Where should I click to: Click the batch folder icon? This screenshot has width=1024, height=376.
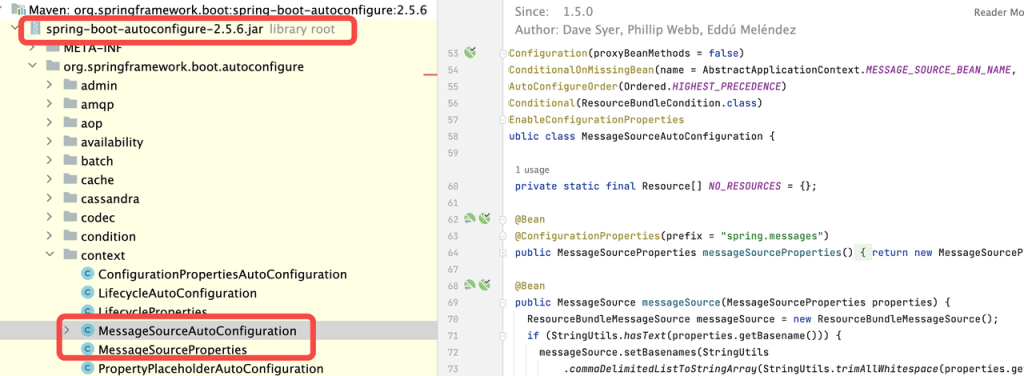[x=70, y=161]
